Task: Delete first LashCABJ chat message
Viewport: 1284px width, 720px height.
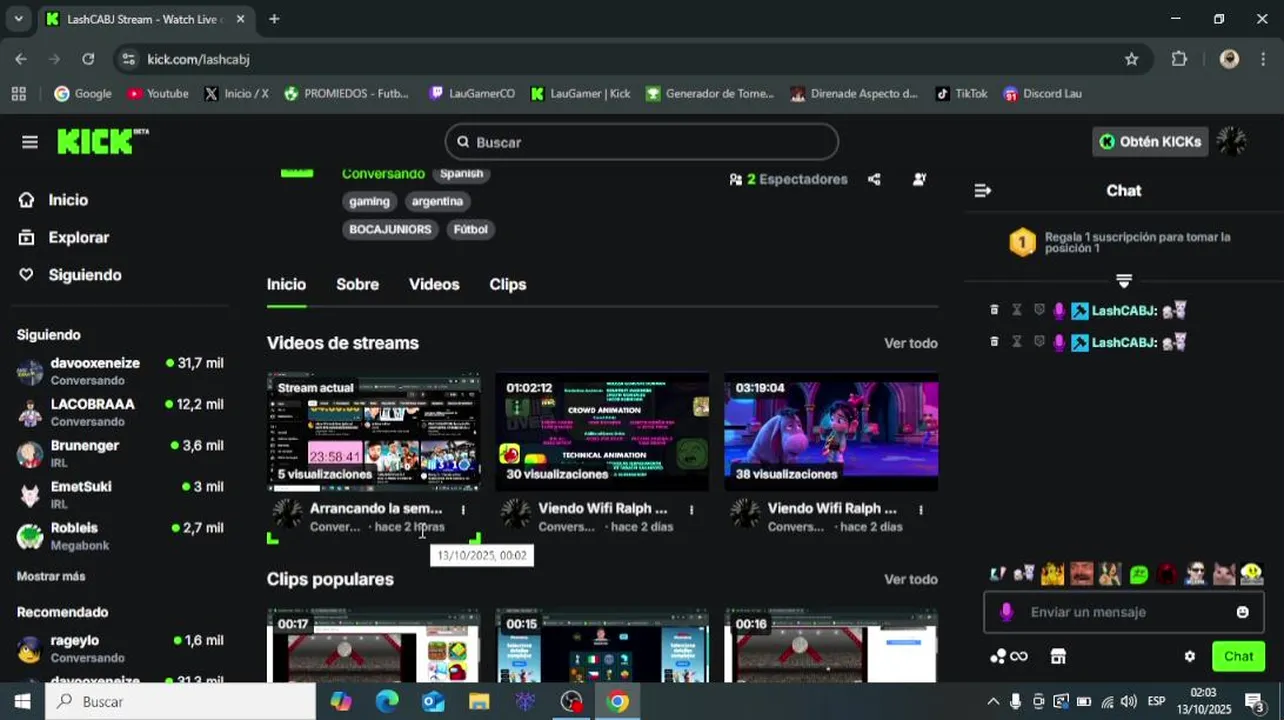Action: pos(994,311)
